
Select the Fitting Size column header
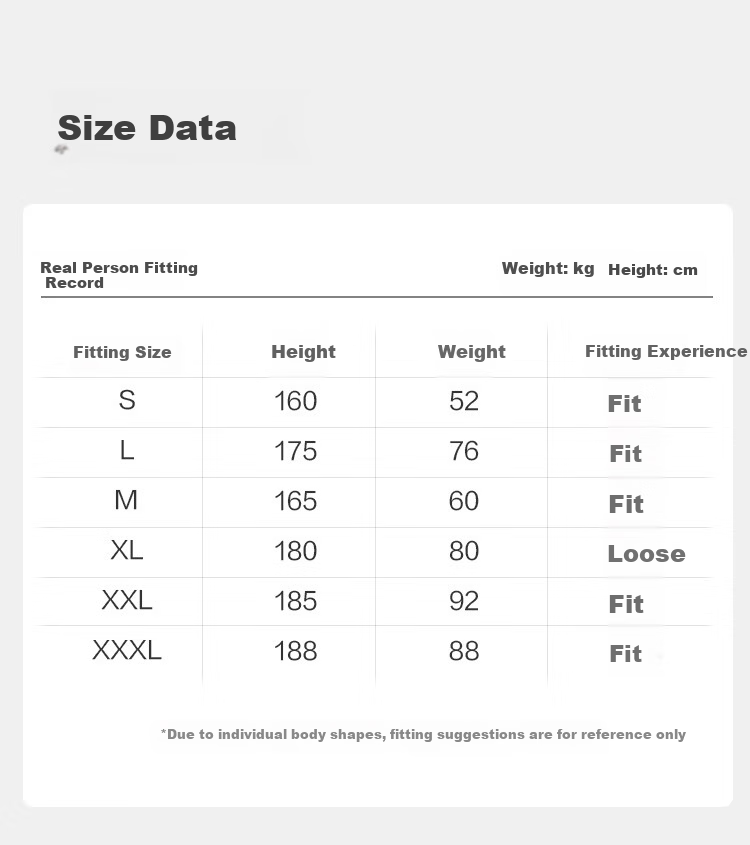coord(122,352)
